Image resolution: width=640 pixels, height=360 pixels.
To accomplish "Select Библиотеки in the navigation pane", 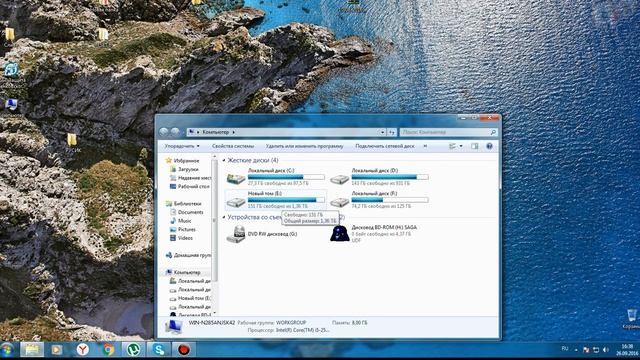I will coord(187,204).
